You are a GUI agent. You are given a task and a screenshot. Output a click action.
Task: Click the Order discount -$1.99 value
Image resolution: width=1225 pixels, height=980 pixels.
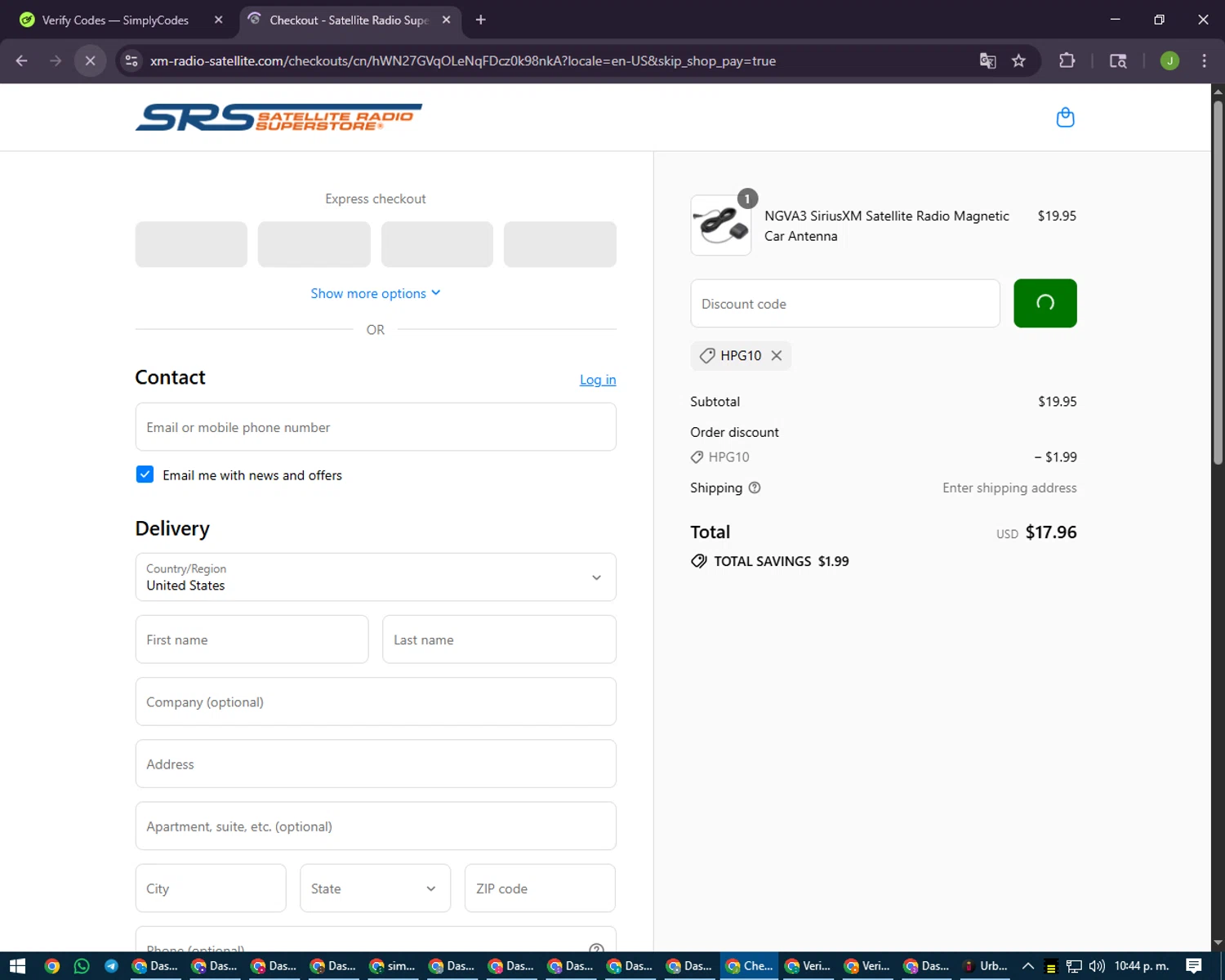(x=1055, y=457)
